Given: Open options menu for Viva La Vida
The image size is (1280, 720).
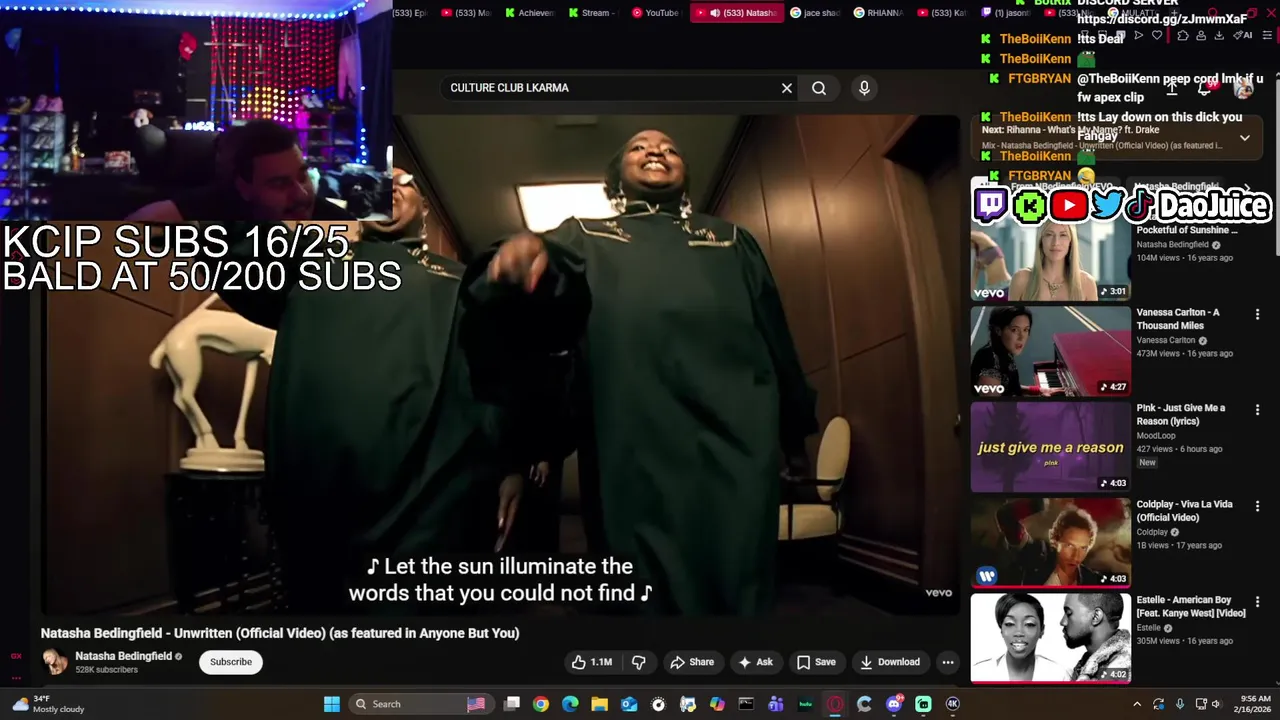Looking at the screenshot, I should coord(1257,506).
